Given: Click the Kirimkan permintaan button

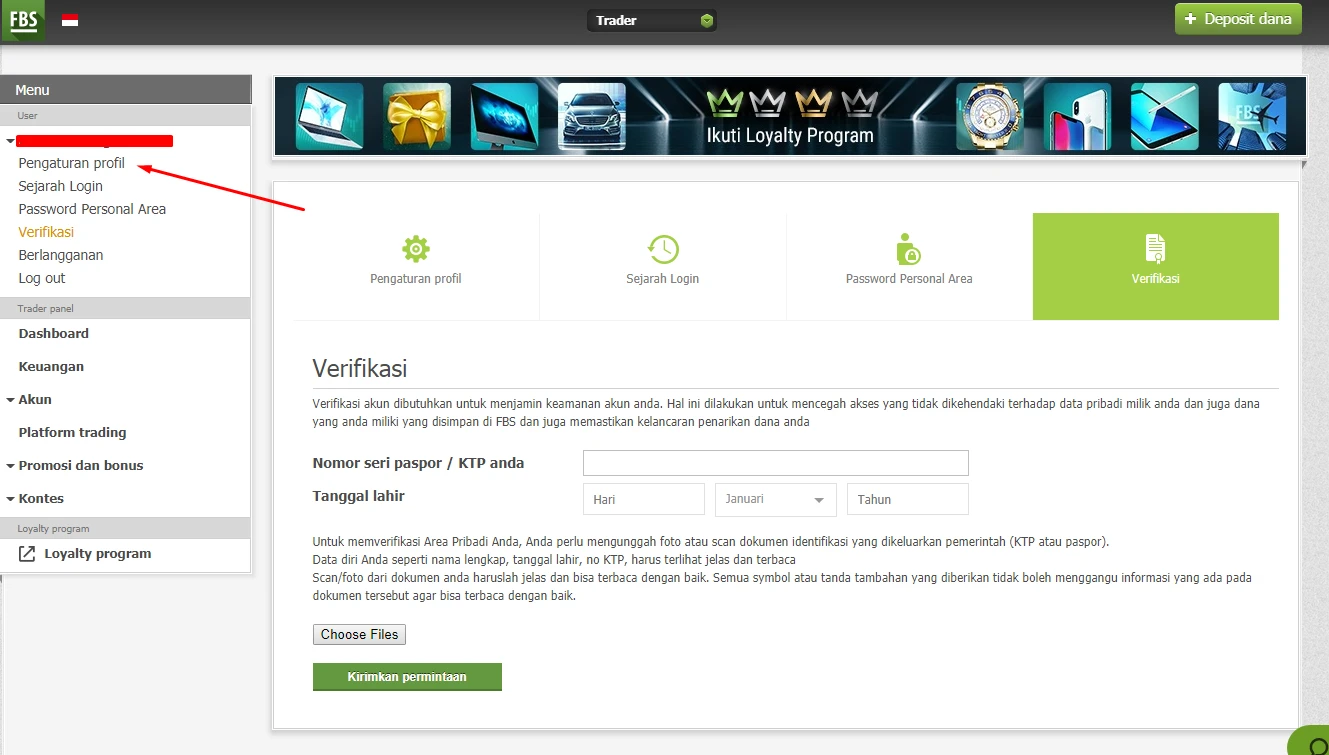Looking at the screenshot, I should (407, 677).
